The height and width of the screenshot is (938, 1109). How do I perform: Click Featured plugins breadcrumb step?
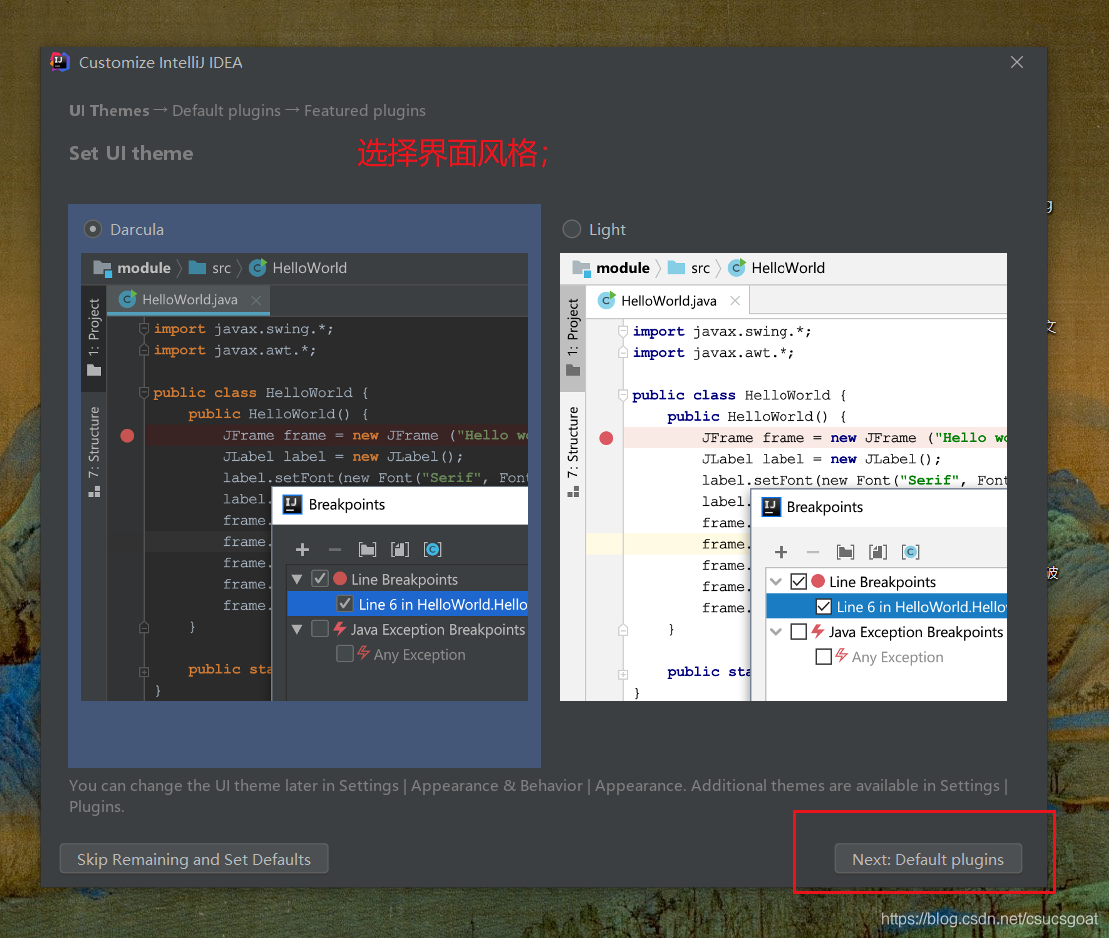[x=365, y=110]
